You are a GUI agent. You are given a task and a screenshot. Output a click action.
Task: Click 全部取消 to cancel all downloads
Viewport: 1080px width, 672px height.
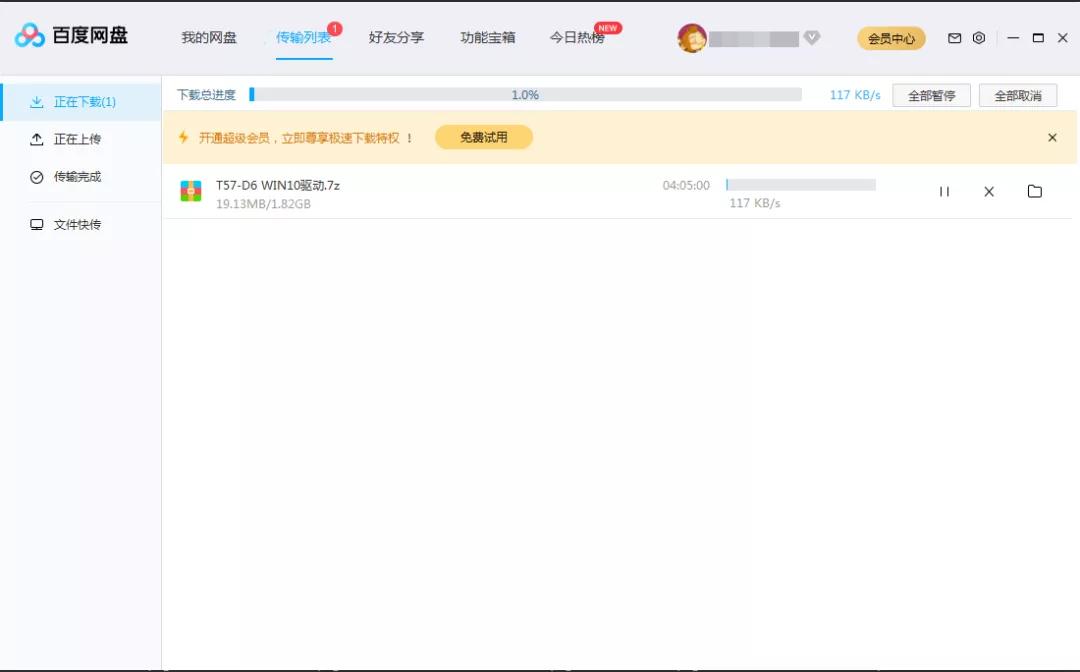pyautogui.click(x=1020, y=94)
